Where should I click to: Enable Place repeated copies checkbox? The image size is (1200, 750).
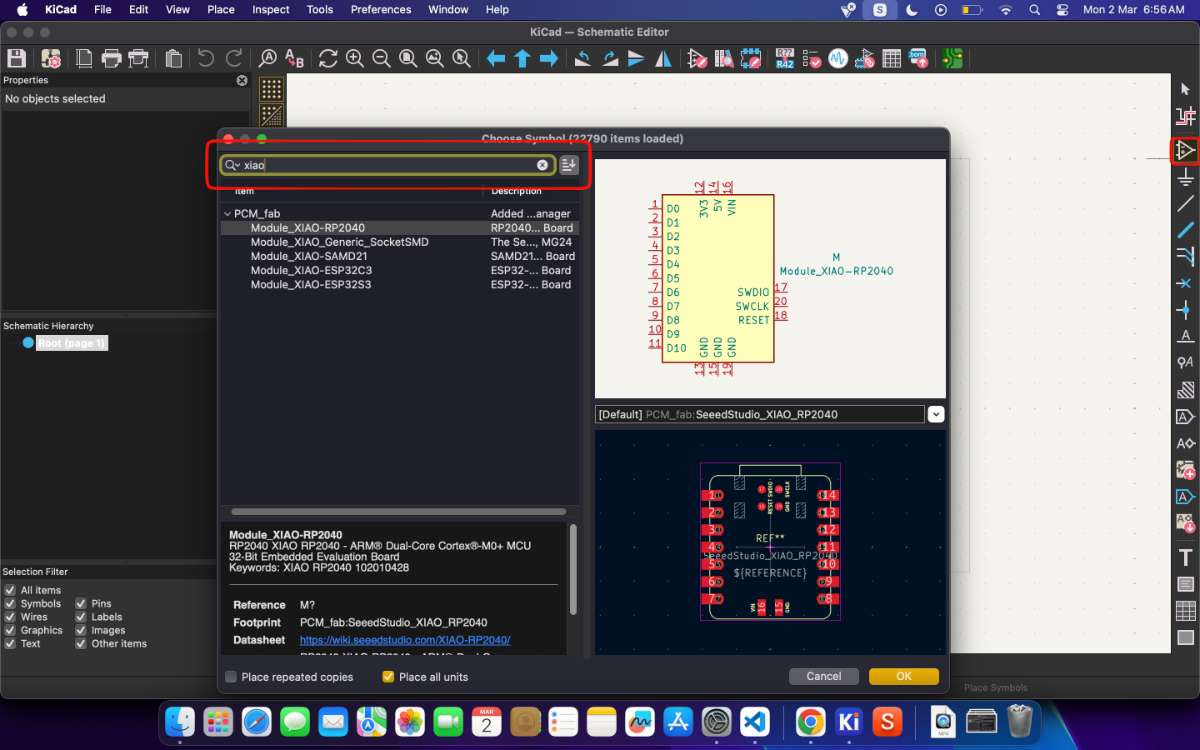pyautogui.click(x=231, y=677)
